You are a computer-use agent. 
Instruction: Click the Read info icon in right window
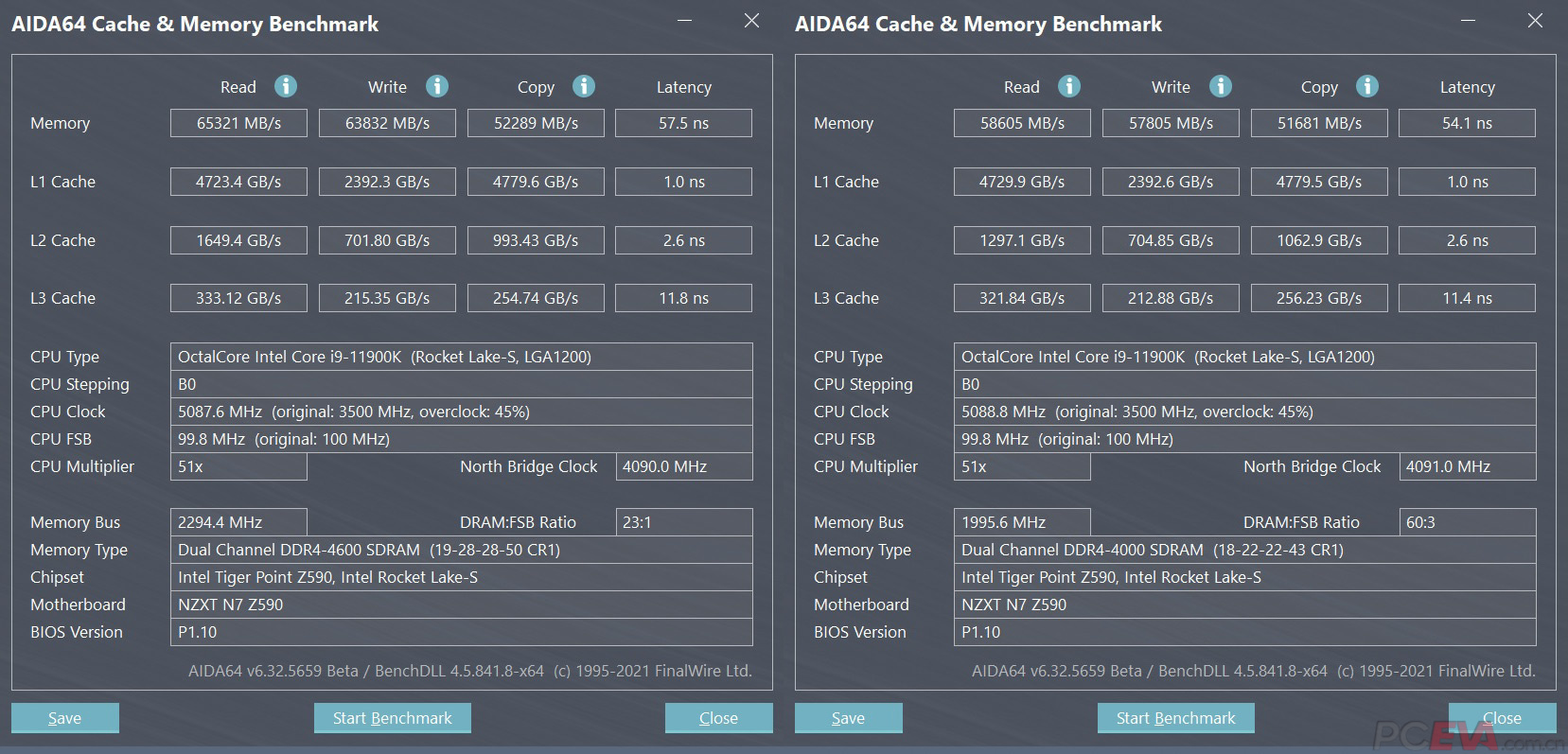coord(1069,86)
